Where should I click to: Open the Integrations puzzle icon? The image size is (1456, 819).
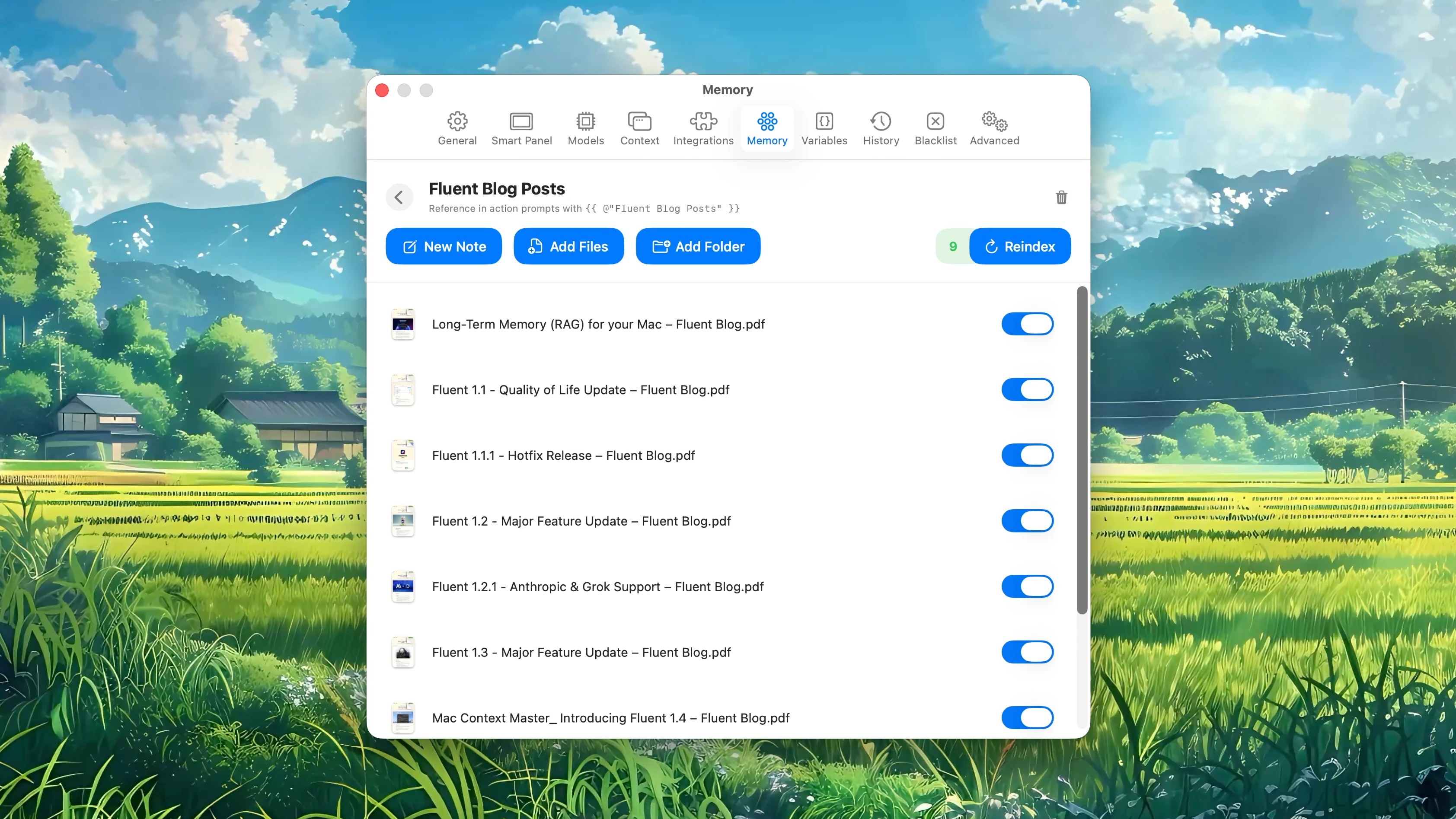pyautogui.click(x=702, y=121)
